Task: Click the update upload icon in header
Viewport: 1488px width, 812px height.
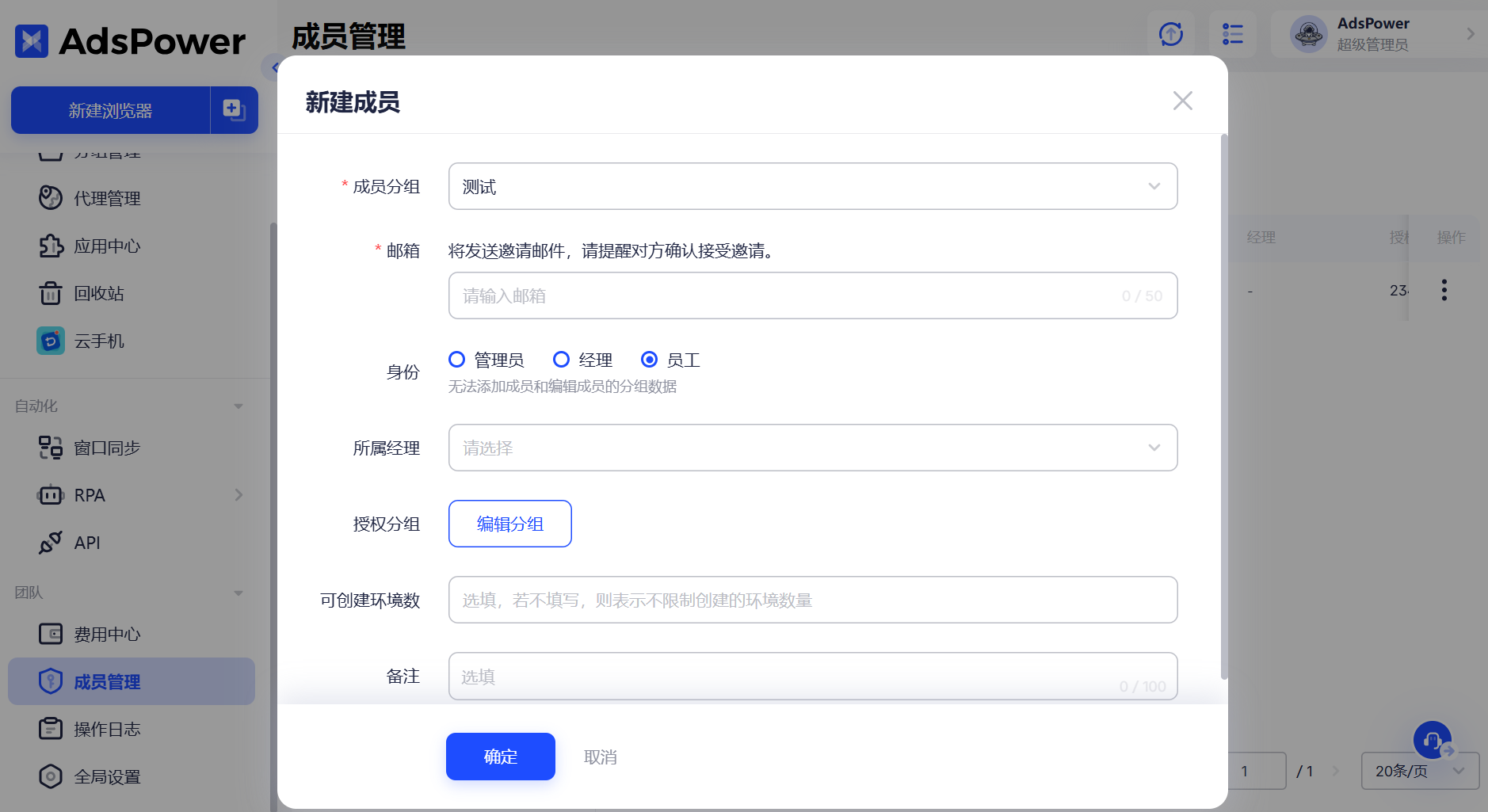Action: tap(1171, 34)
